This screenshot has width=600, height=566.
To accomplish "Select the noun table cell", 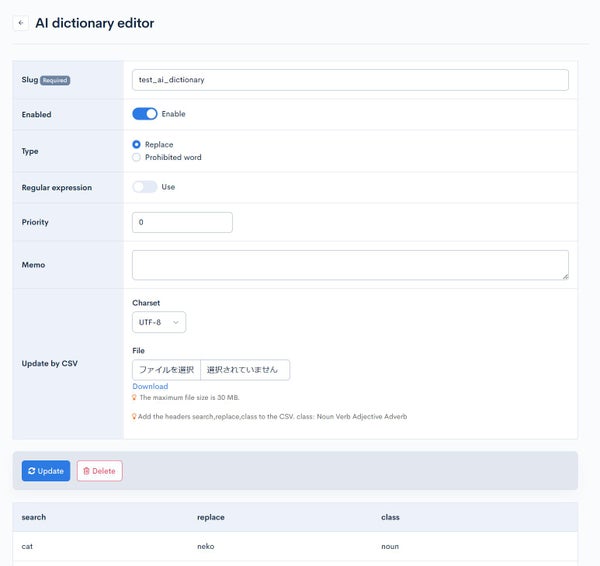I will click(x=390, y=546).
